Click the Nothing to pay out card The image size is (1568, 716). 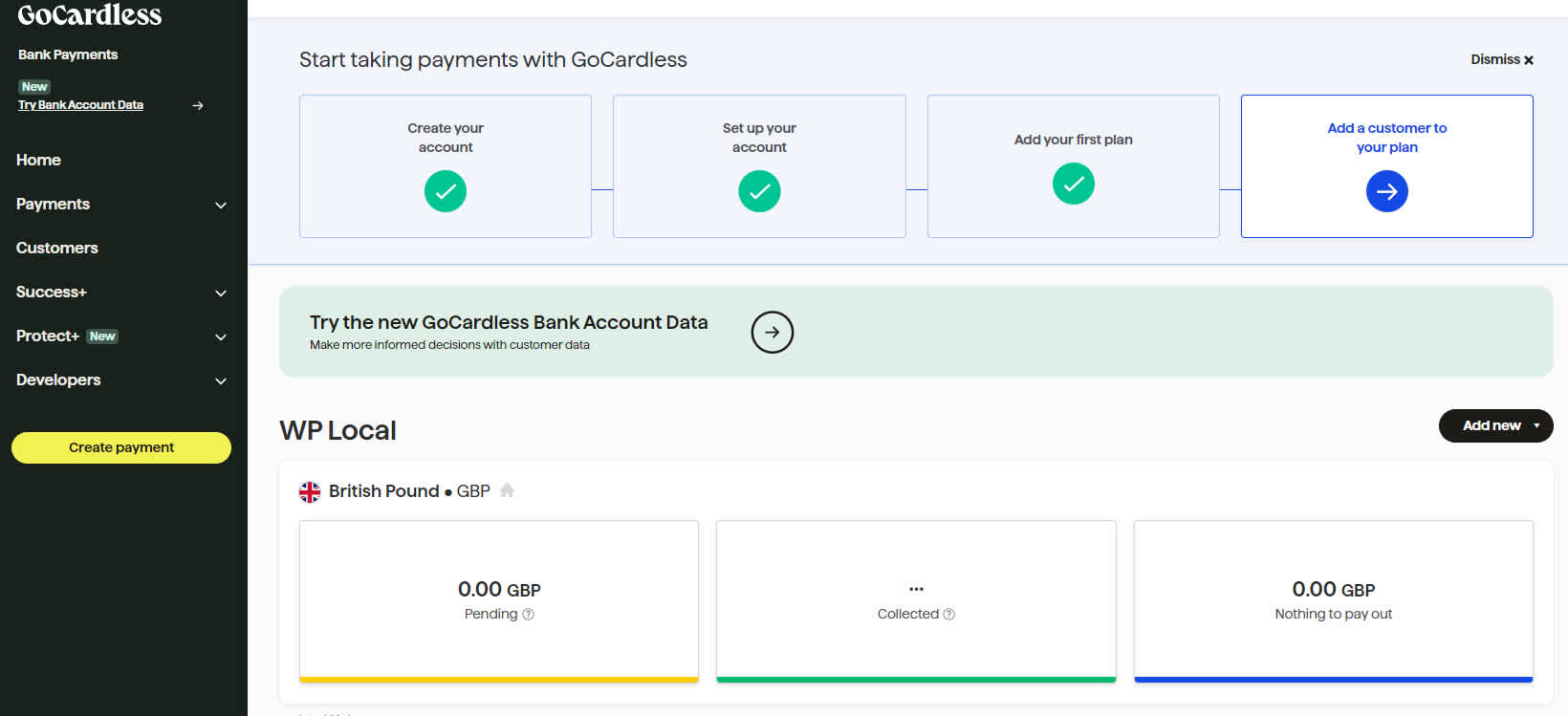1333,600
